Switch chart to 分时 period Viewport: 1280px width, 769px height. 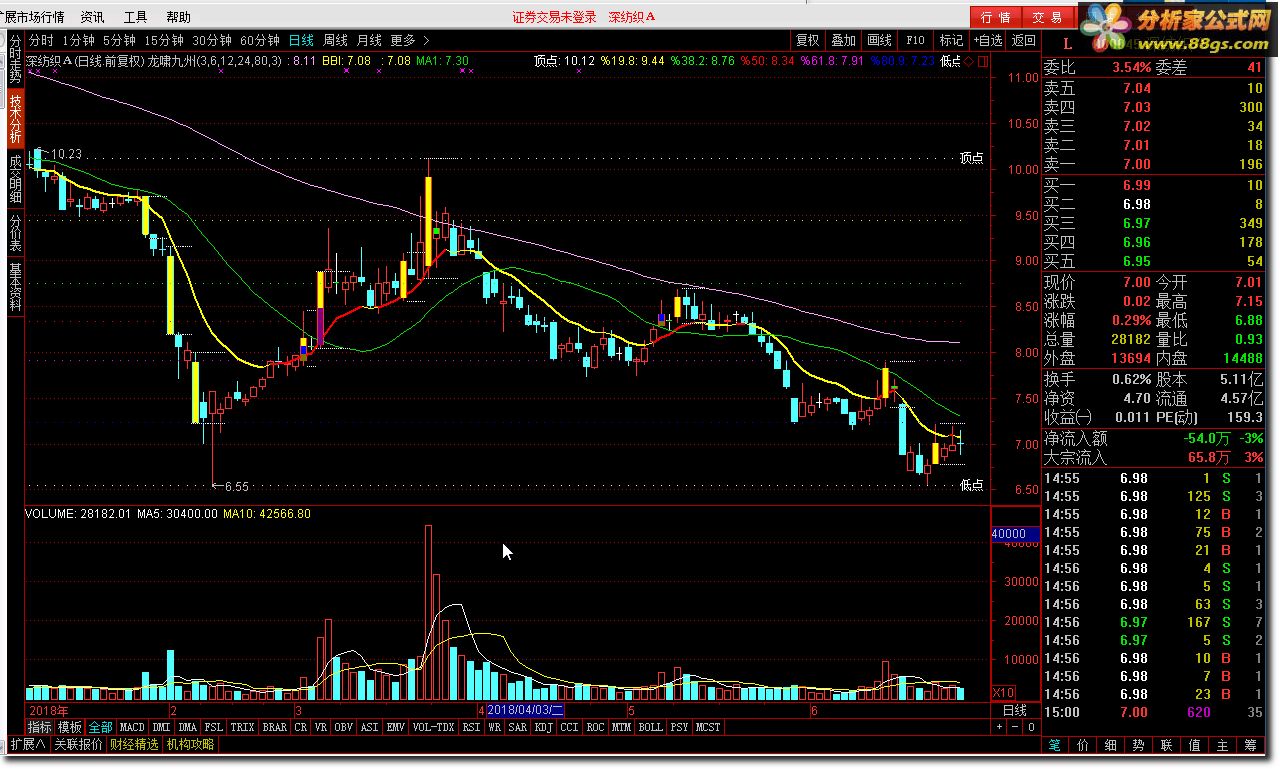tap(41, 40)
